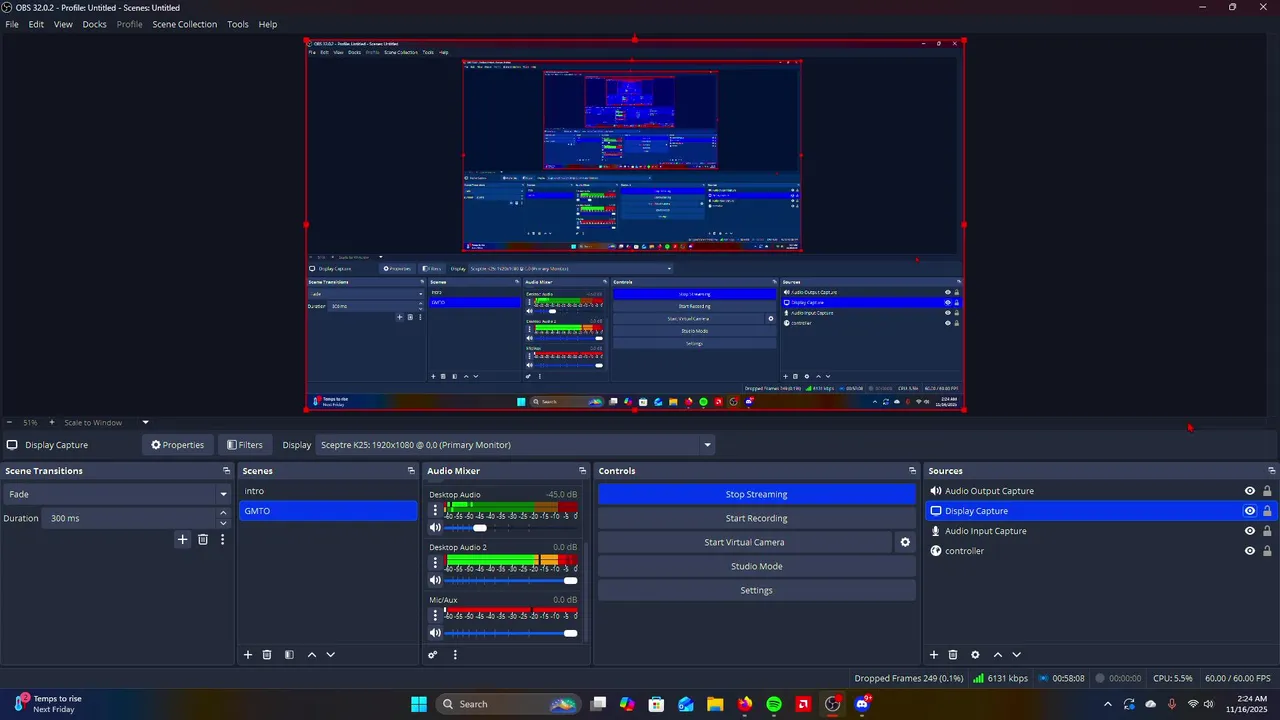1280x720 pixels.
Task: Open the Tools menu
Action: point(238,24)
